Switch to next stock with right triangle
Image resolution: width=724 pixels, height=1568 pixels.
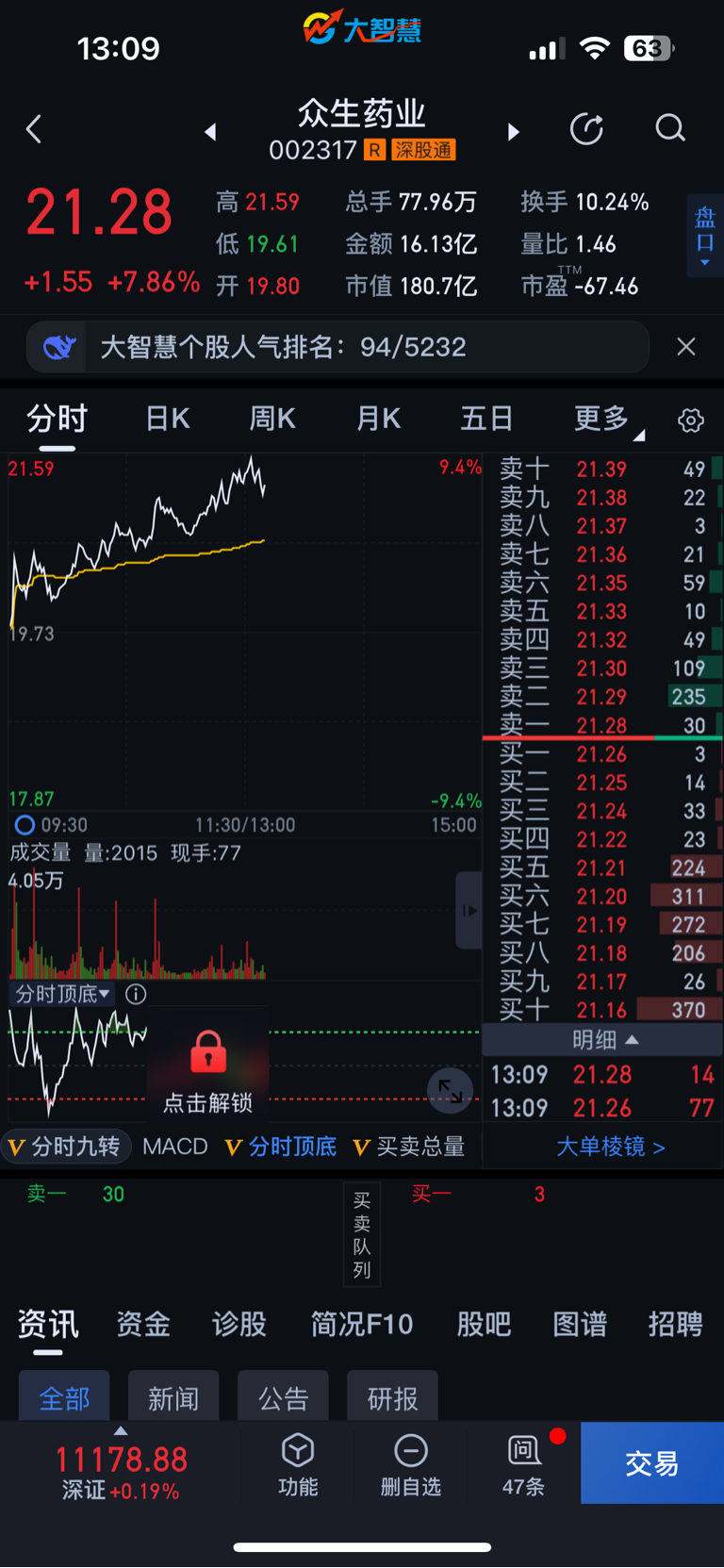(x=513, y=132)
